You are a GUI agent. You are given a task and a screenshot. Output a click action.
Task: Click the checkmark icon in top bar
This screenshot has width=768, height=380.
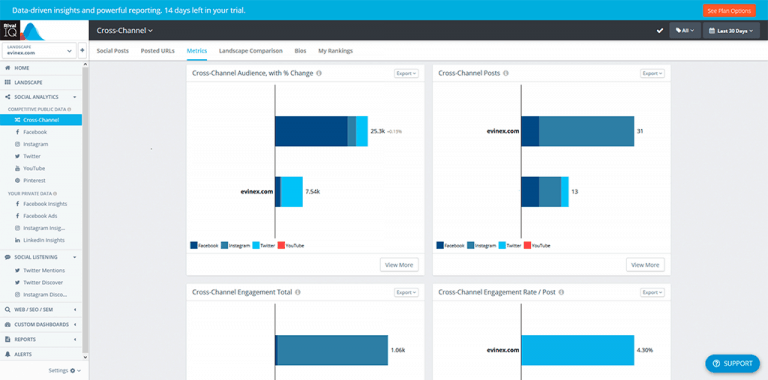pyautogui.click(x=660, y=31)
